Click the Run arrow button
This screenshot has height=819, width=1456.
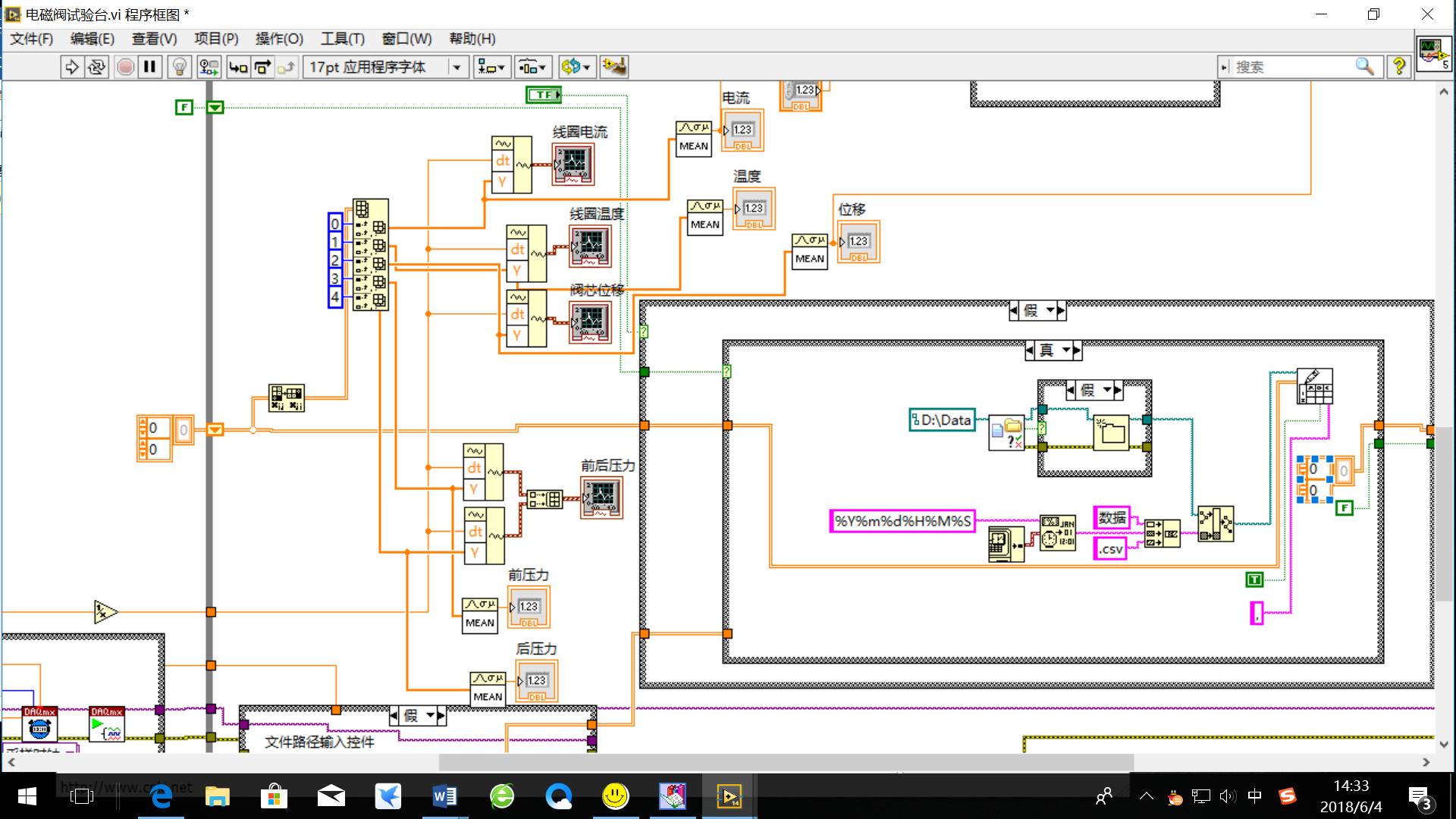tap(71, 67)
